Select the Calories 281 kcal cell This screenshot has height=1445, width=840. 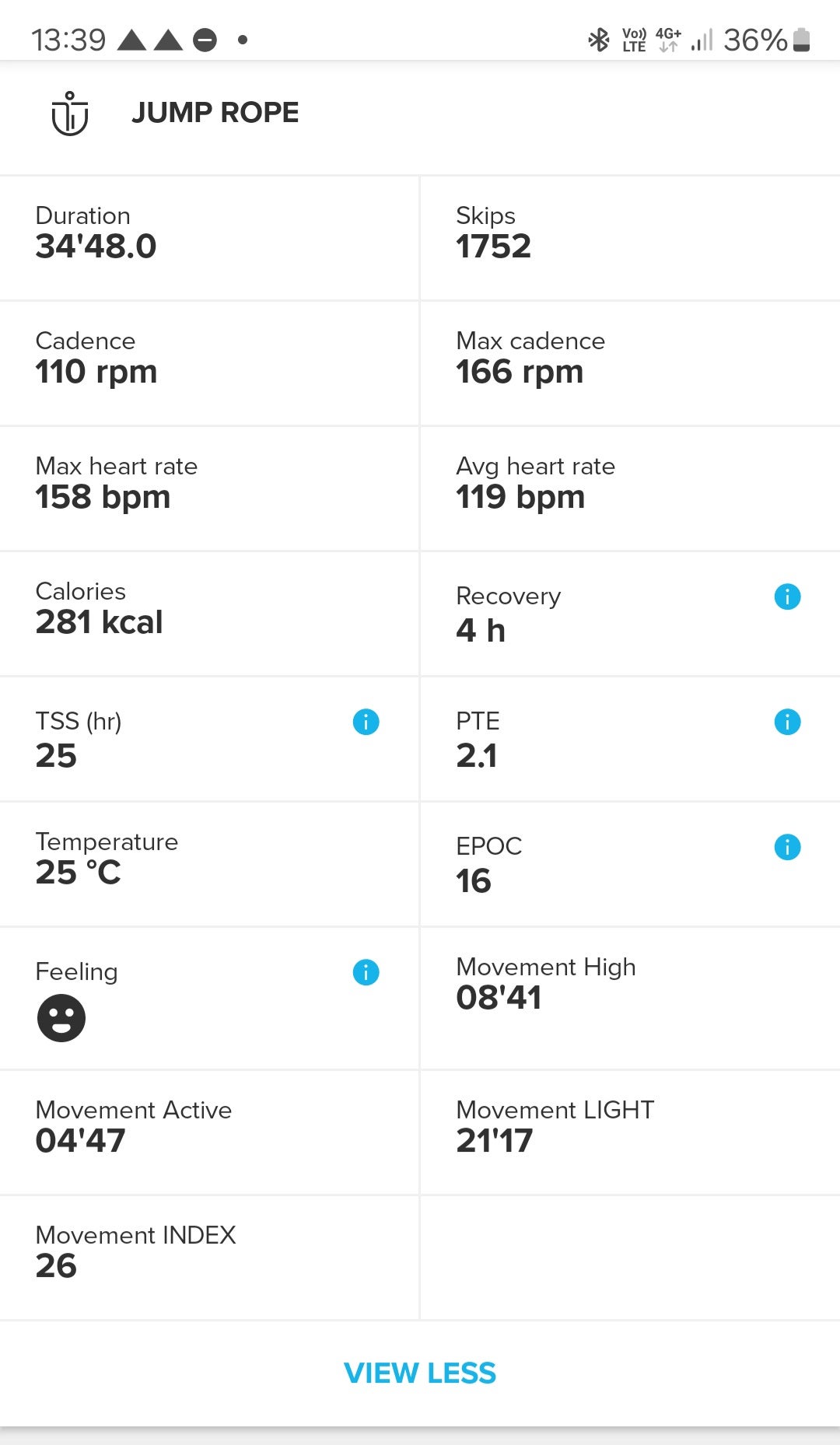pos(209,614)
